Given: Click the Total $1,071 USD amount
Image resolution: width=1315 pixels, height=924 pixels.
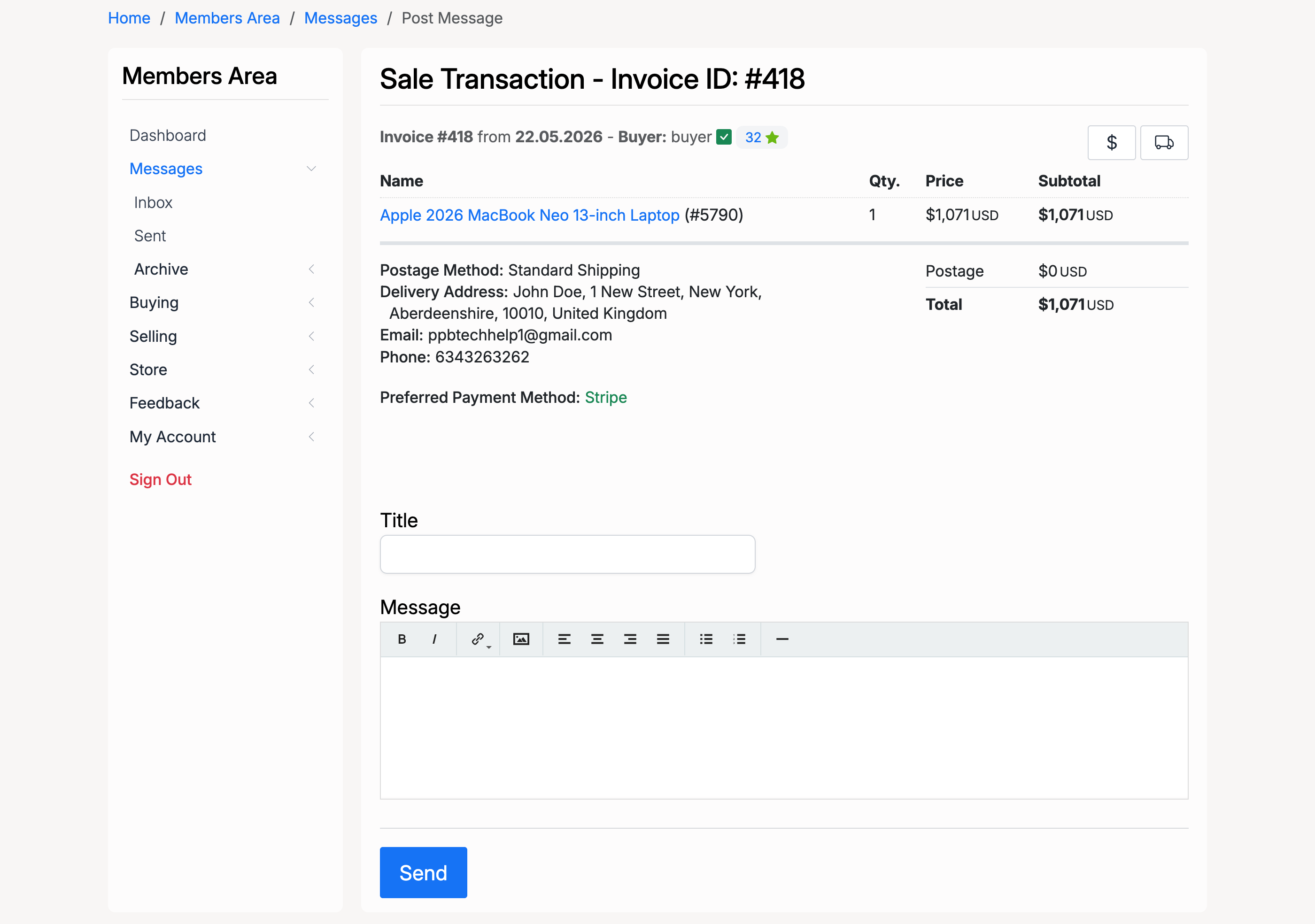Looking at the screenshot, I should click(1076, 305).
